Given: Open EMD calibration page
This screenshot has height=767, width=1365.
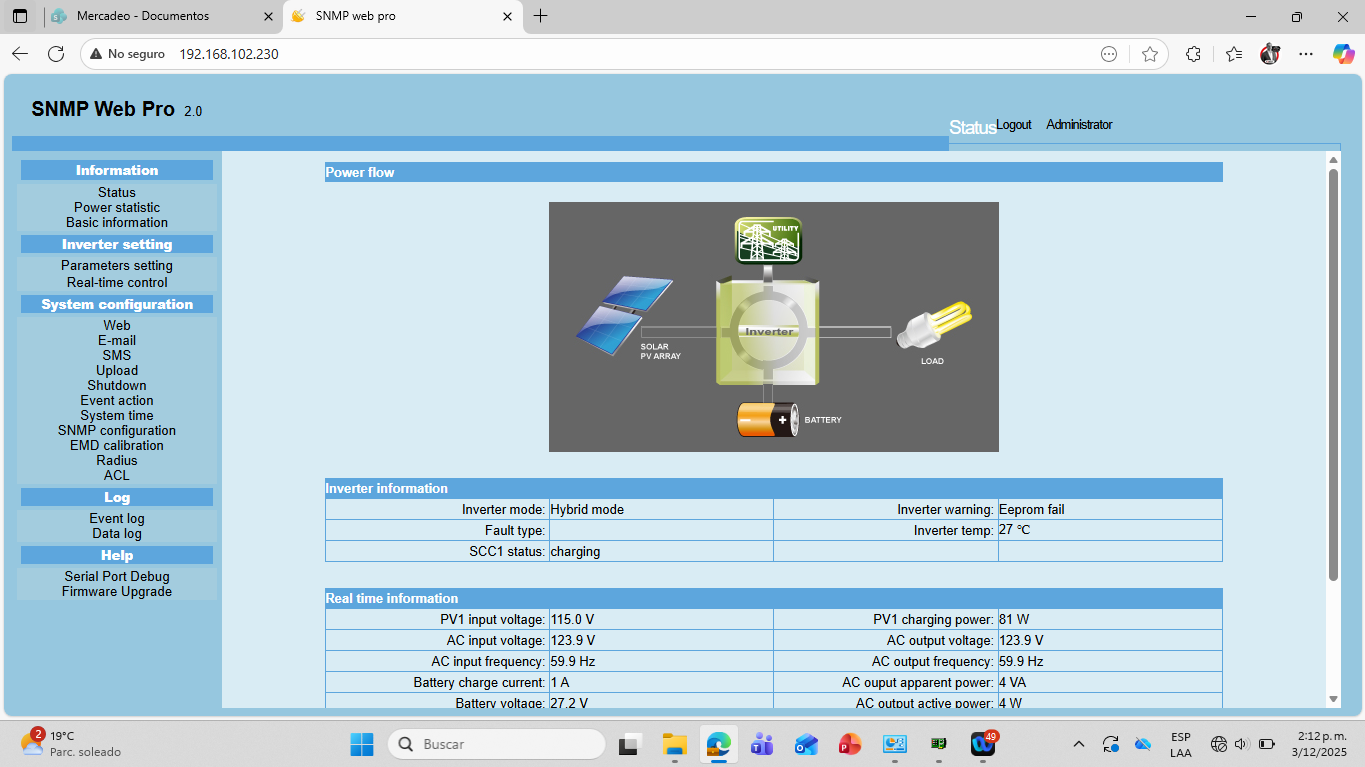Looking at the screenshot, I should tap(117, 445).
